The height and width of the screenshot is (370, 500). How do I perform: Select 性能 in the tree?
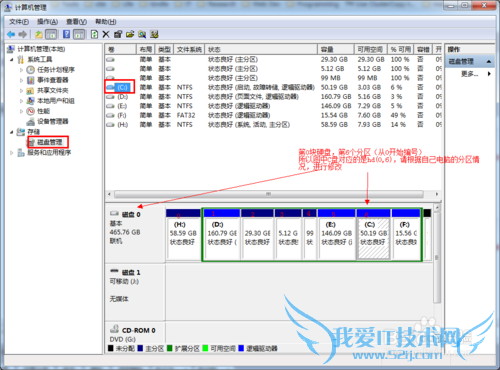tap(43, 111)
